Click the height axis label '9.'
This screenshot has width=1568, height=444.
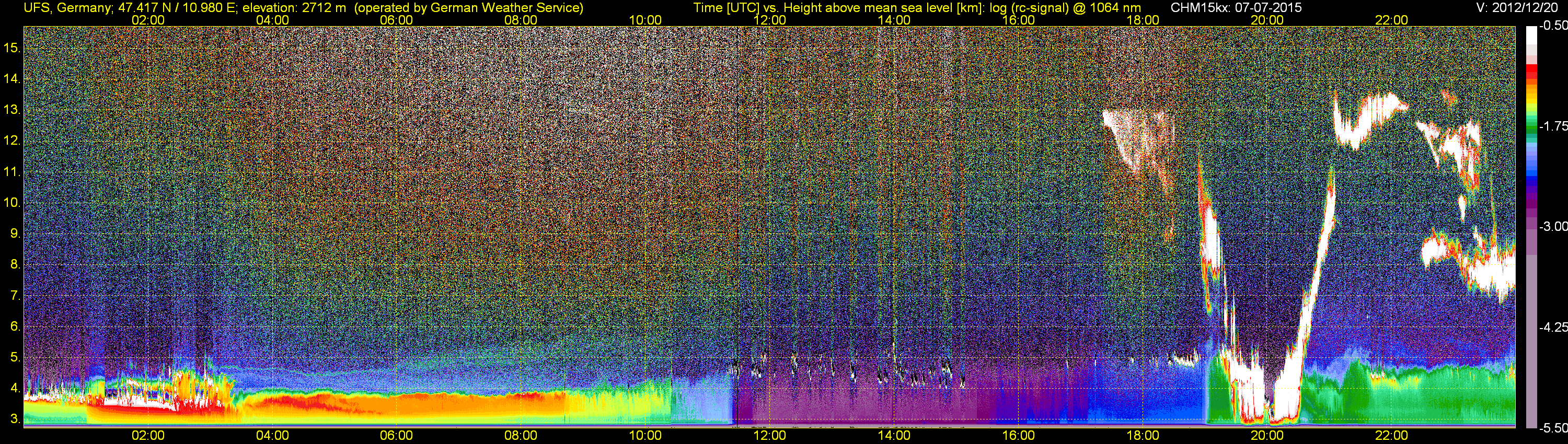[x=15, y=234]
